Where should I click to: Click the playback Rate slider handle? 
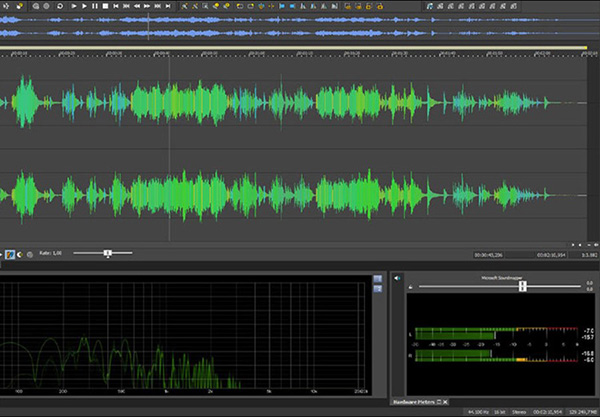coord(107,254)
